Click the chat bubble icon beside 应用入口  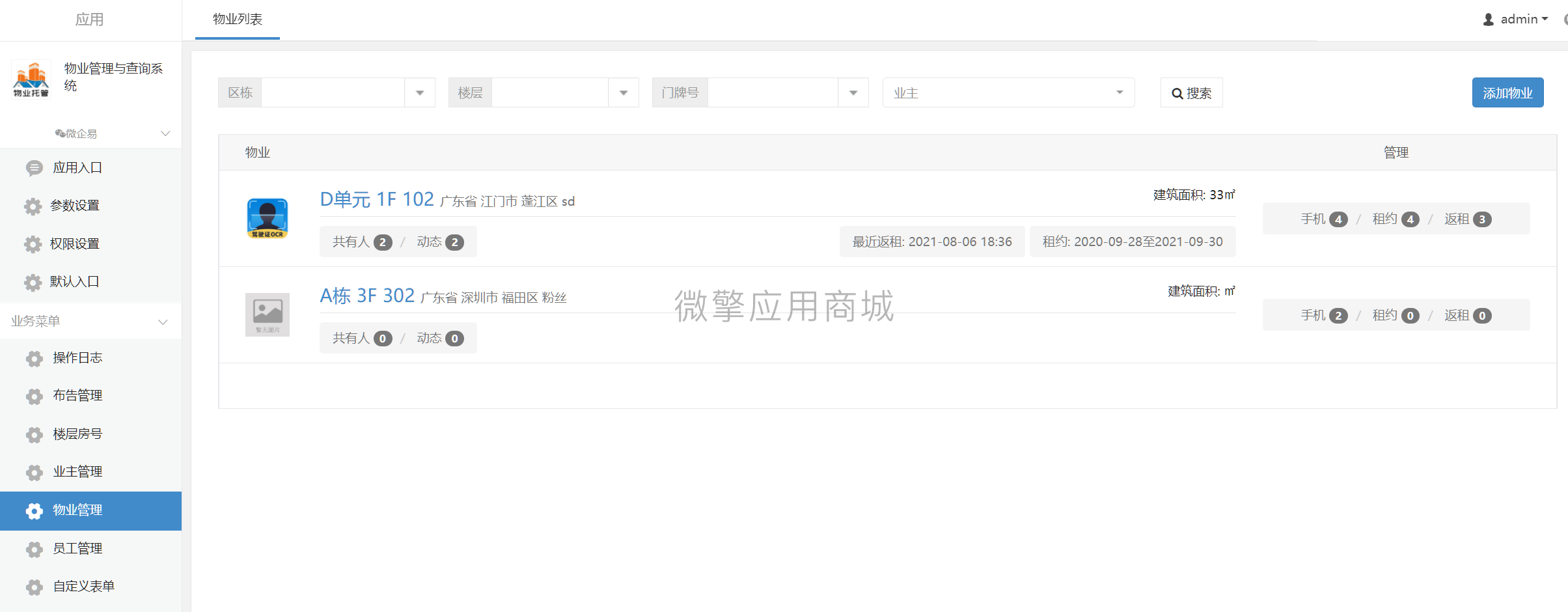34,168
